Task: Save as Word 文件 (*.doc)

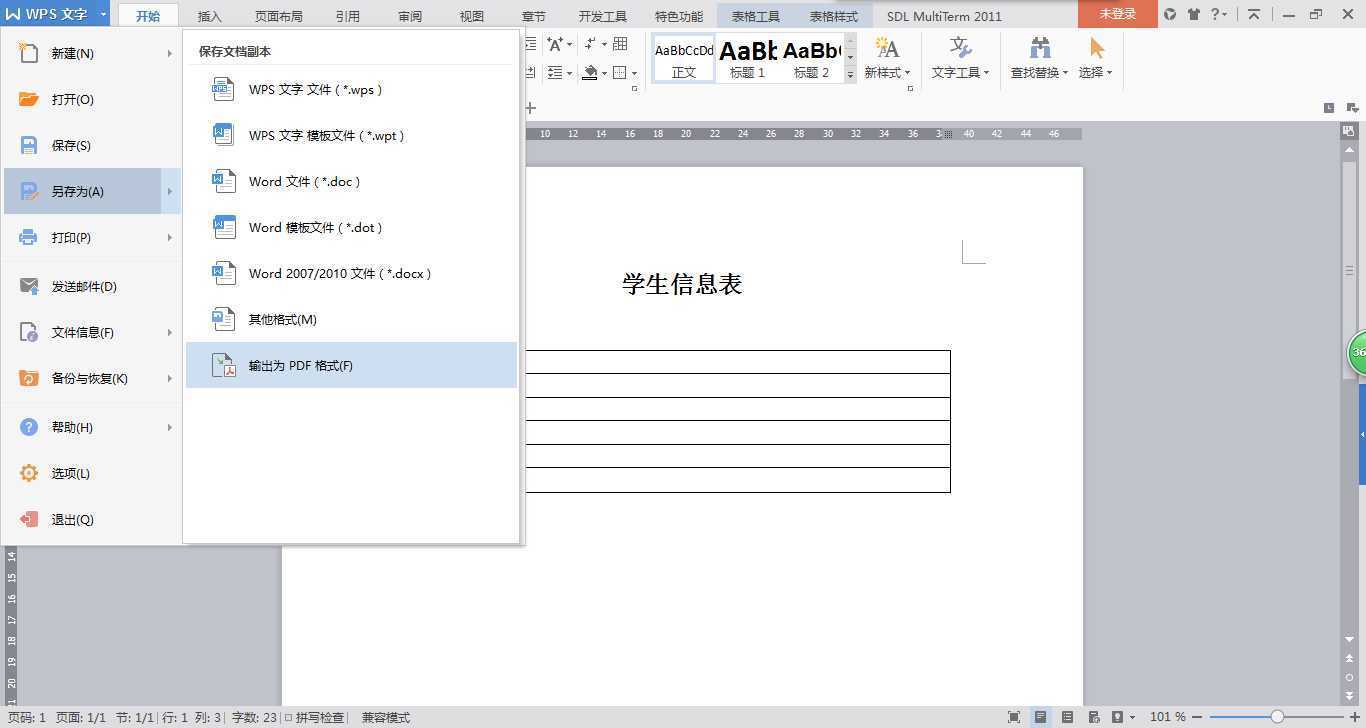Action: coord(351,181)
